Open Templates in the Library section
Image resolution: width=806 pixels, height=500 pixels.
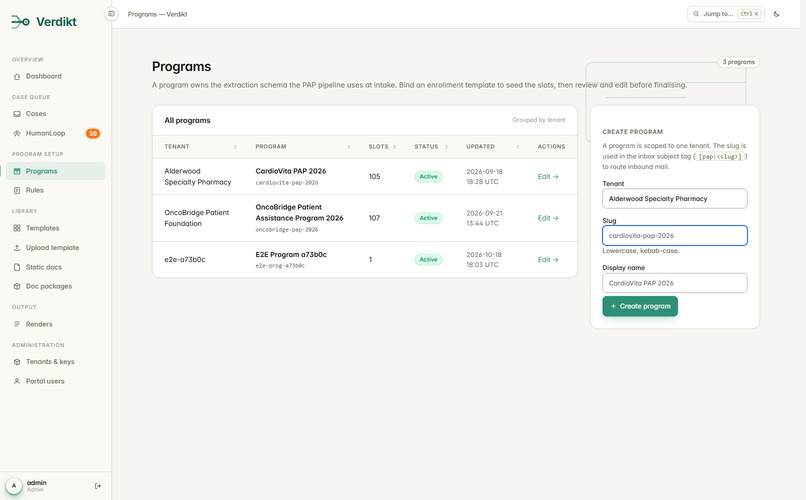coord(56,228)
